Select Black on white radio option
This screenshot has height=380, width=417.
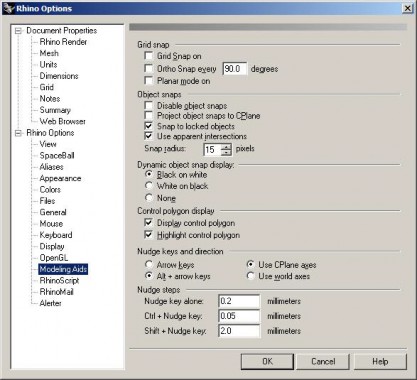click(149, 174)
